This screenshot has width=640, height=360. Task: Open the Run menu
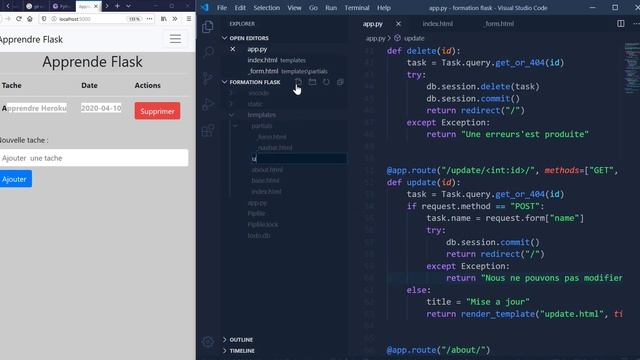point(331,8)
